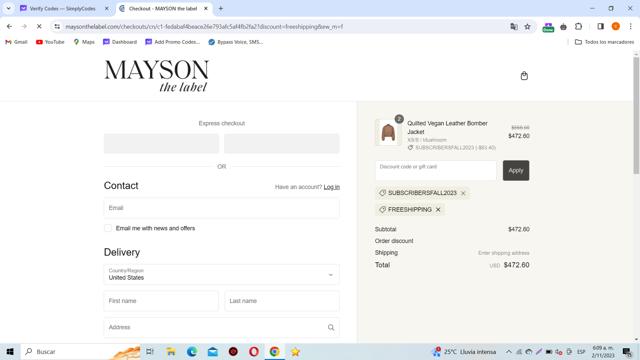The image size is (640, 360).
Task: Open the Opera browser taskbar icon
Action: click(254, 351)
